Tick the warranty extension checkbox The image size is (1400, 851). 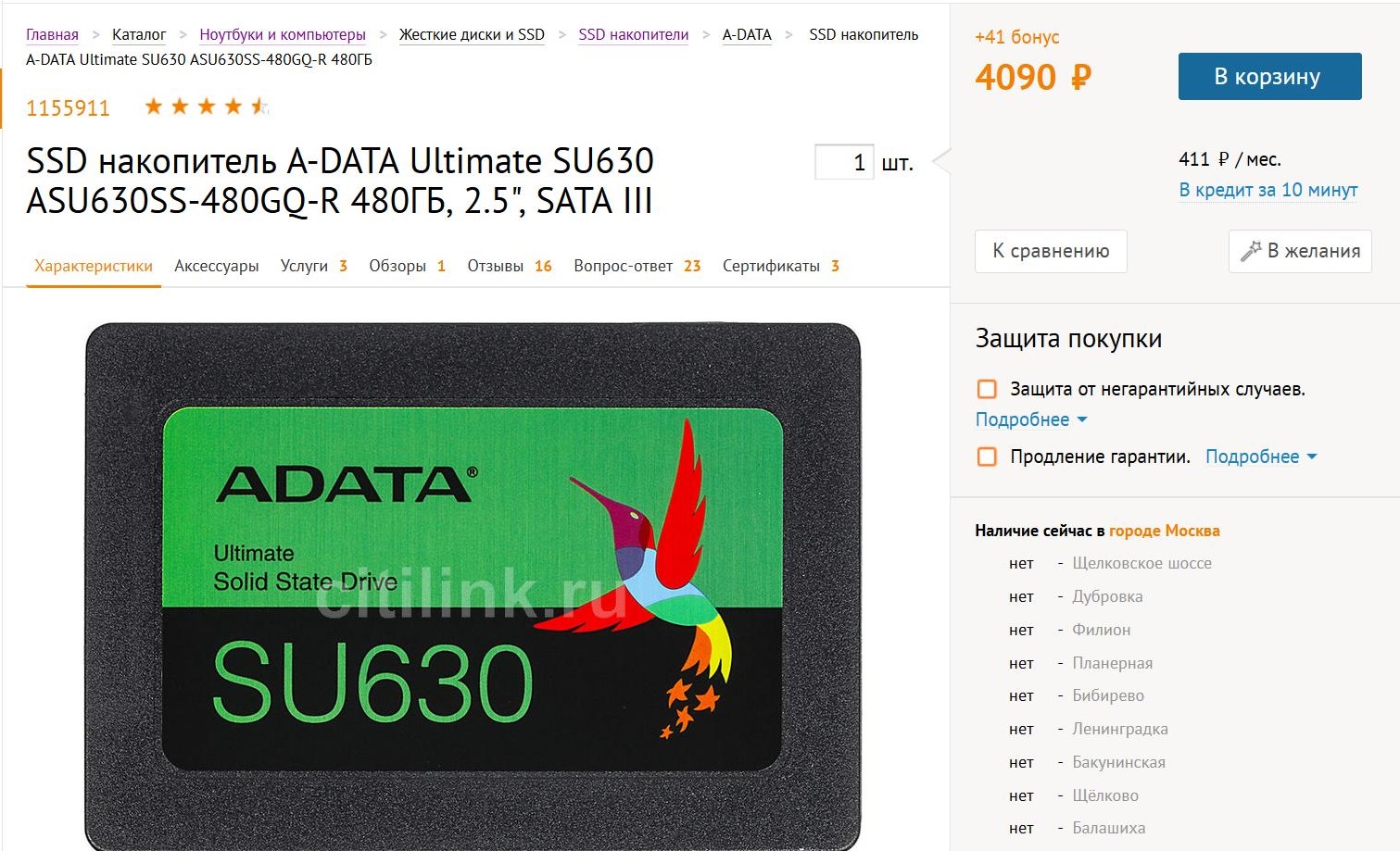(x=987, y=457)
